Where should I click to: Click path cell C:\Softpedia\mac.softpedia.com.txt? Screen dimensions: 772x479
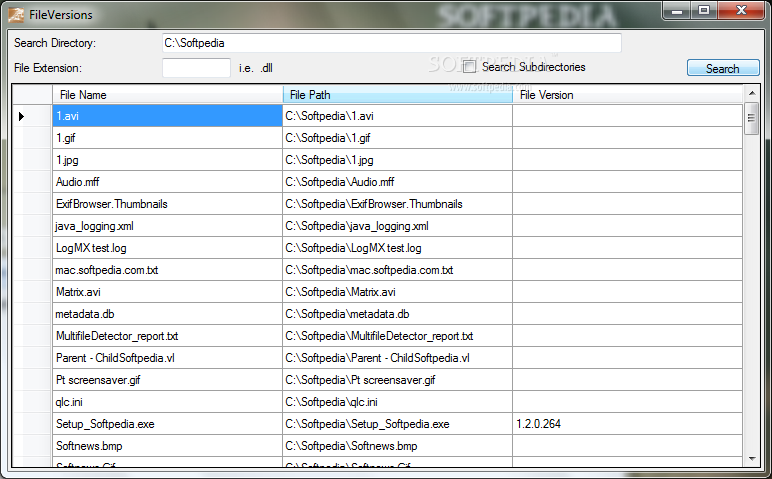point(397,270)
